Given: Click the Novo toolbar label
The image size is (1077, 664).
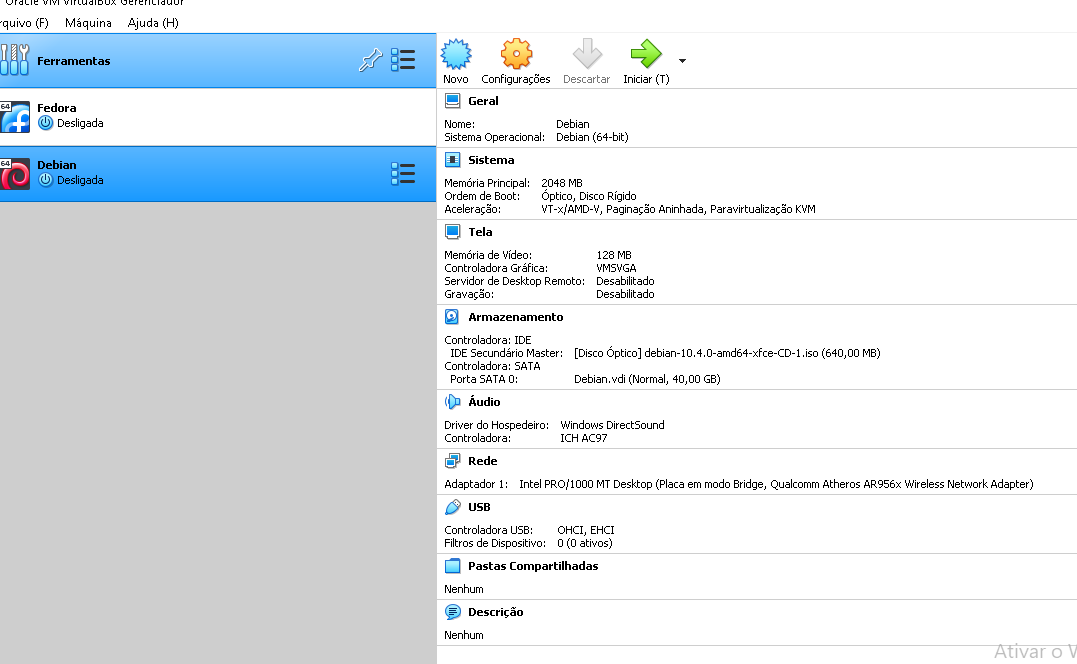Looking at the screenshot, I should [x=455, y=79].
